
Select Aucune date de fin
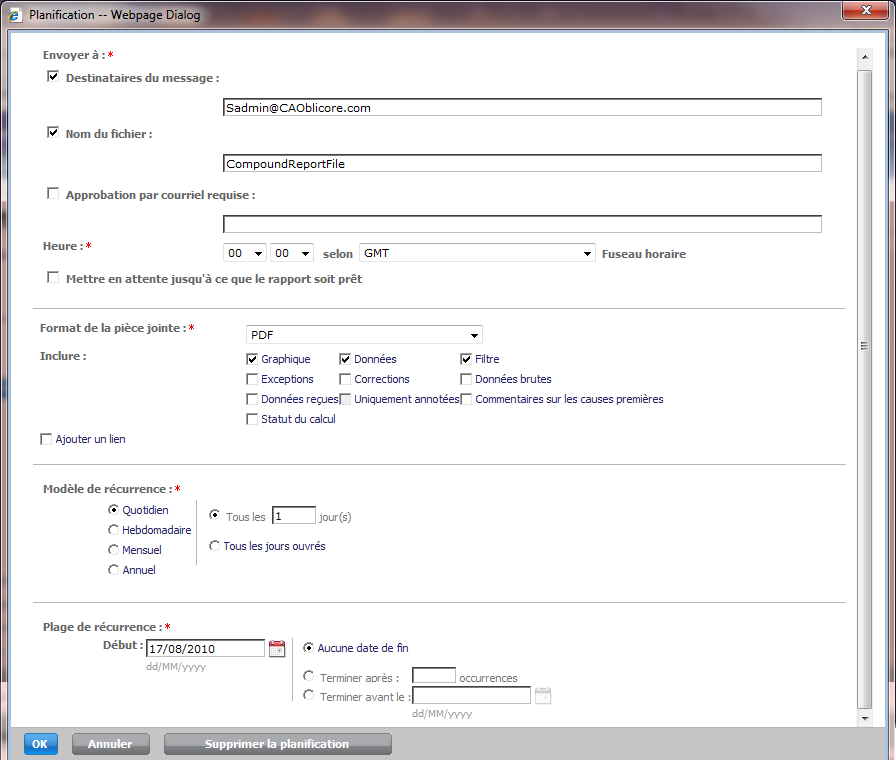pos(308,647)
